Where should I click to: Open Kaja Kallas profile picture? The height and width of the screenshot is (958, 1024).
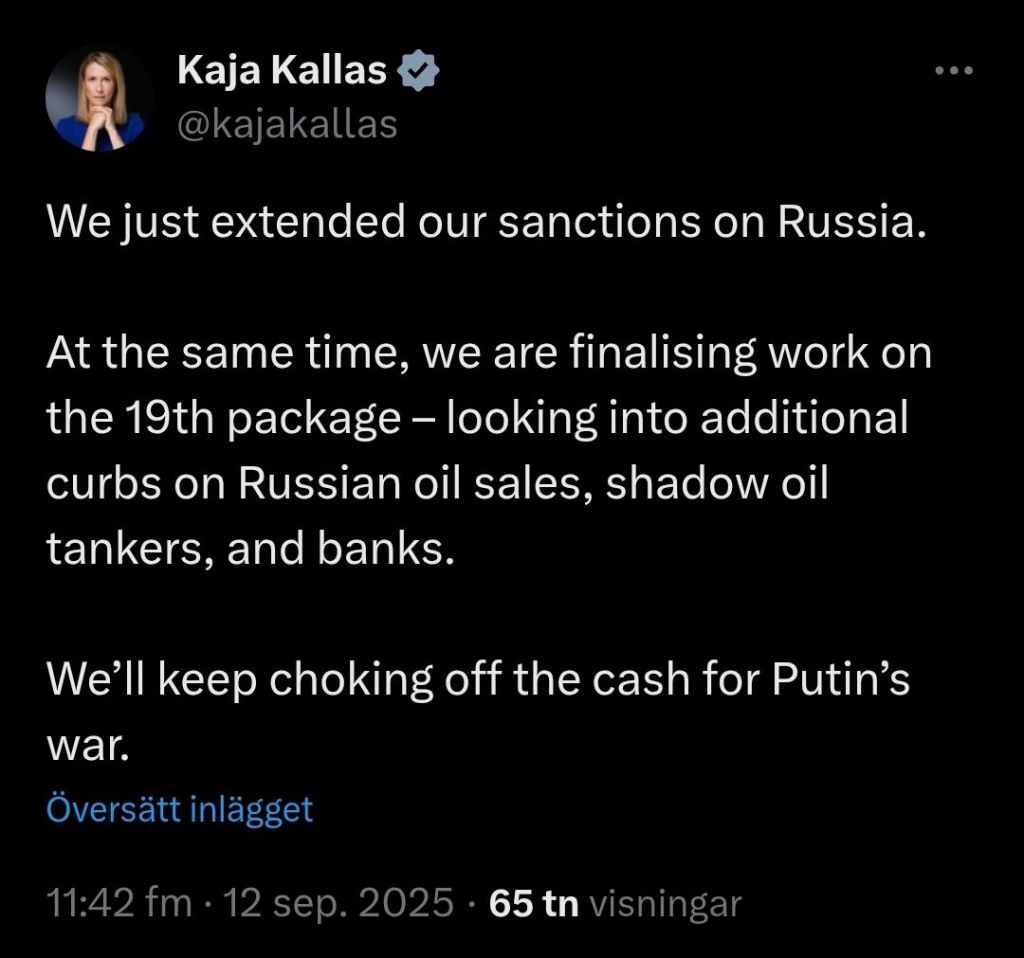point(99,99)
